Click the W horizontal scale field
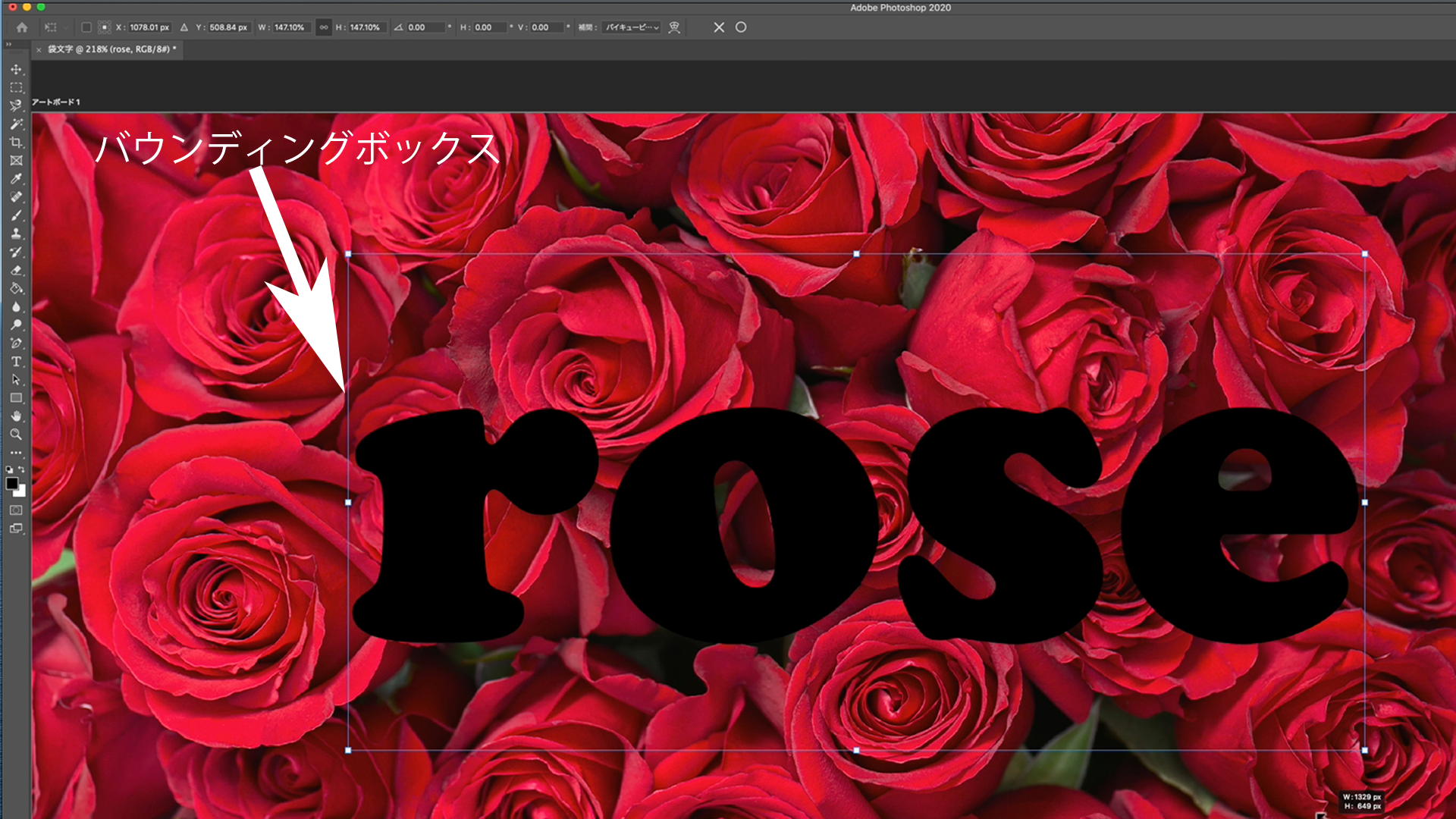Viewport: 1456px width, 819px height. coord(291,27)
